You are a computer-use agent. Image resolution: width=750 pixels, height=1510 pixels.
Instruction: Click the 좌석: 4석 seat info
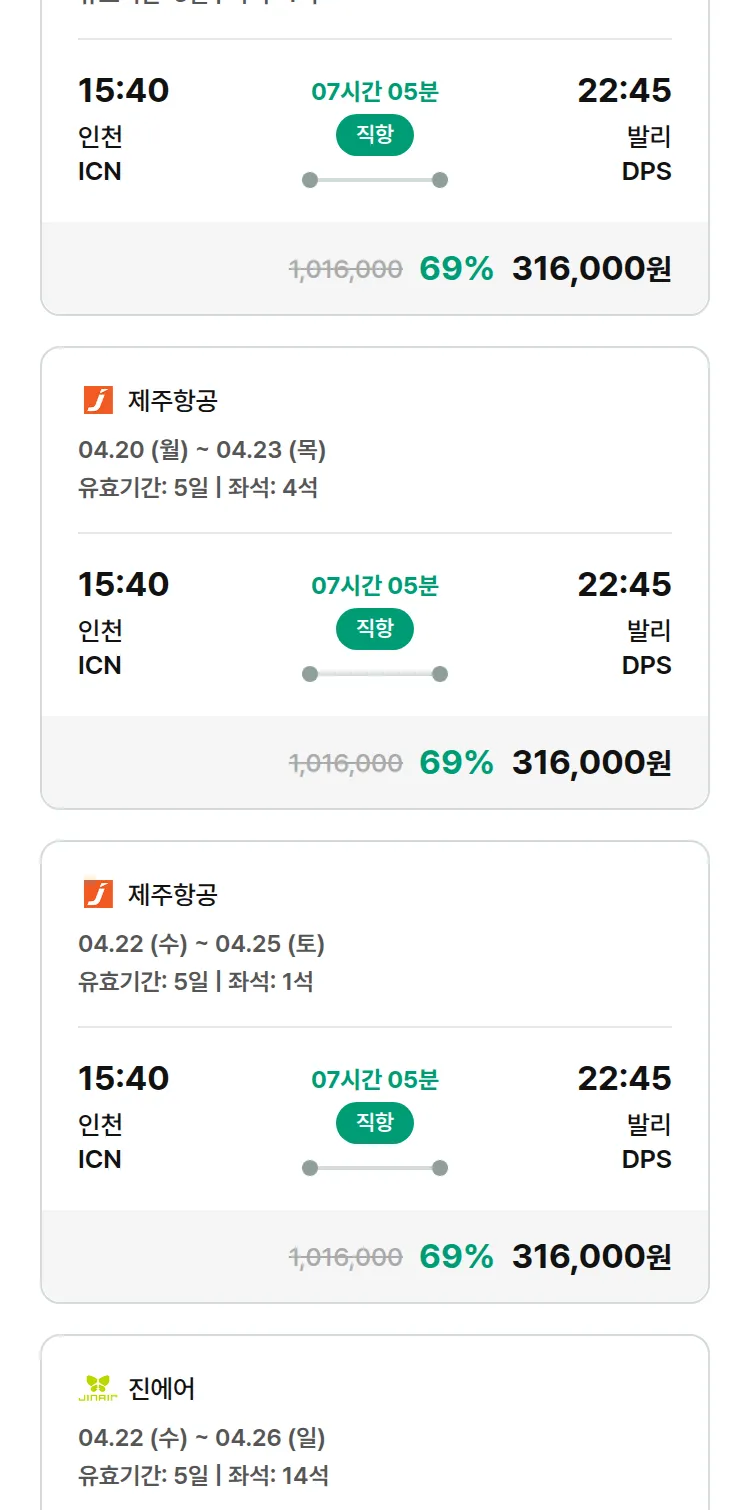pos(273,488)
